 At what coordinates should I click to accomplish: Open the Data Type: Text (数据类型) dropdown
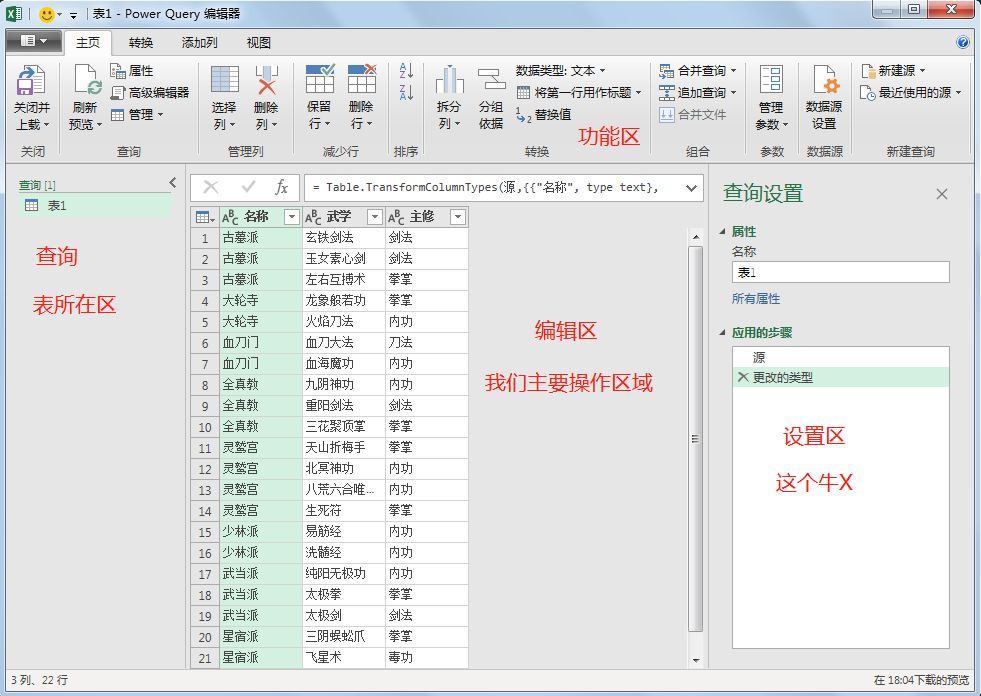(561, 71)
